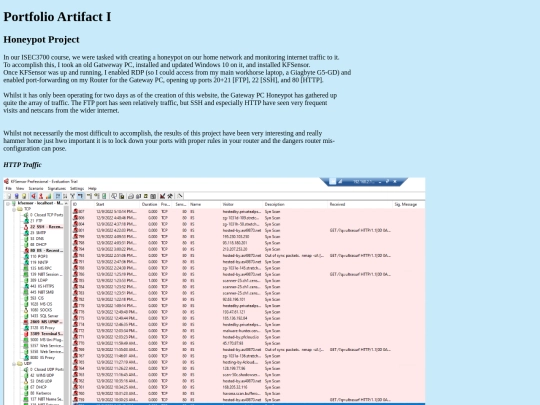Viewport: 540px width, 405px height.
Task: Select the top 'Out of sync packets' event row
Action: point(248,256)
